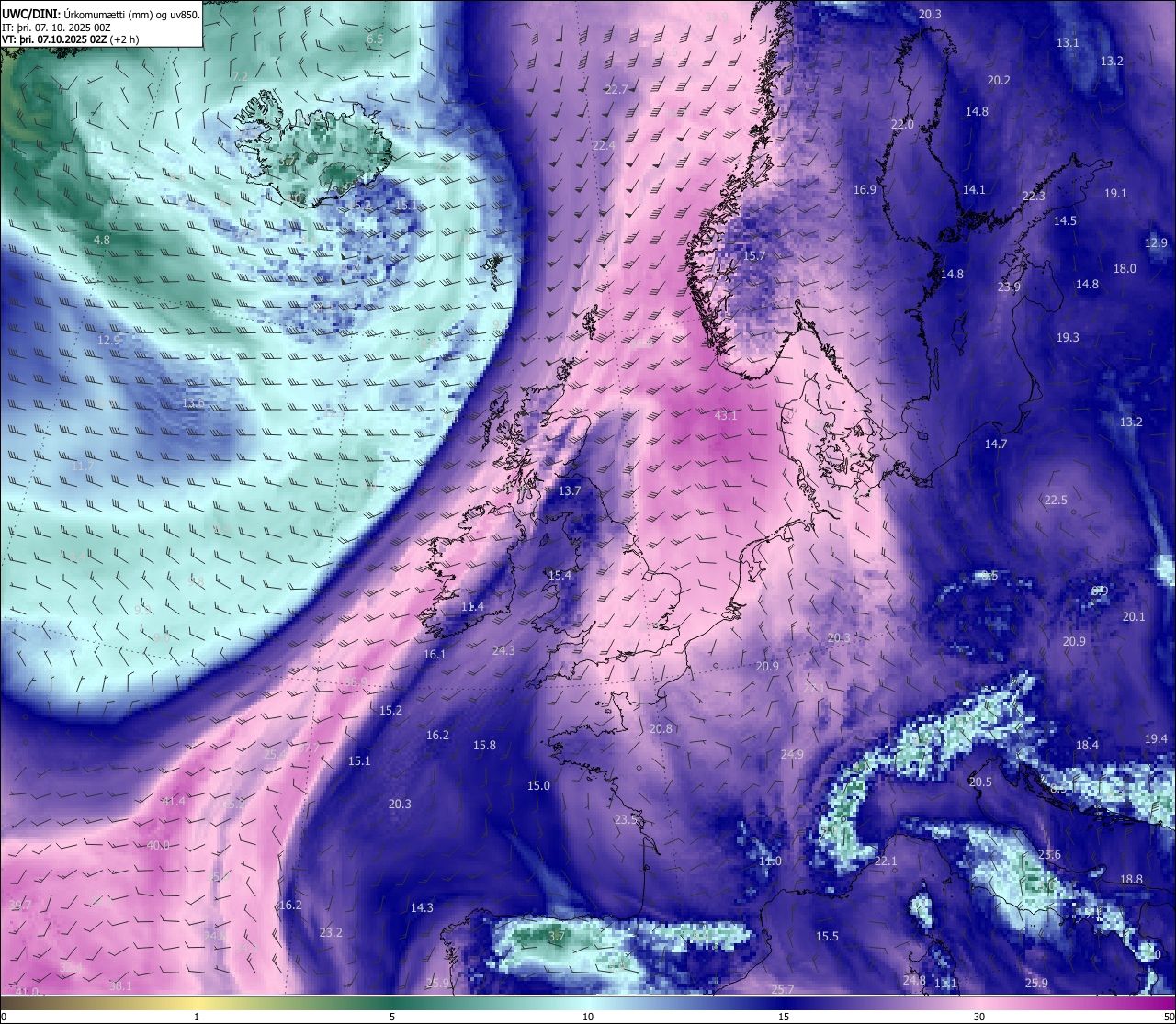Click the 15.2 value in the Atlantic
Screen dimensions: 1176x1024
pyautogui.click(x=390, y=710)
